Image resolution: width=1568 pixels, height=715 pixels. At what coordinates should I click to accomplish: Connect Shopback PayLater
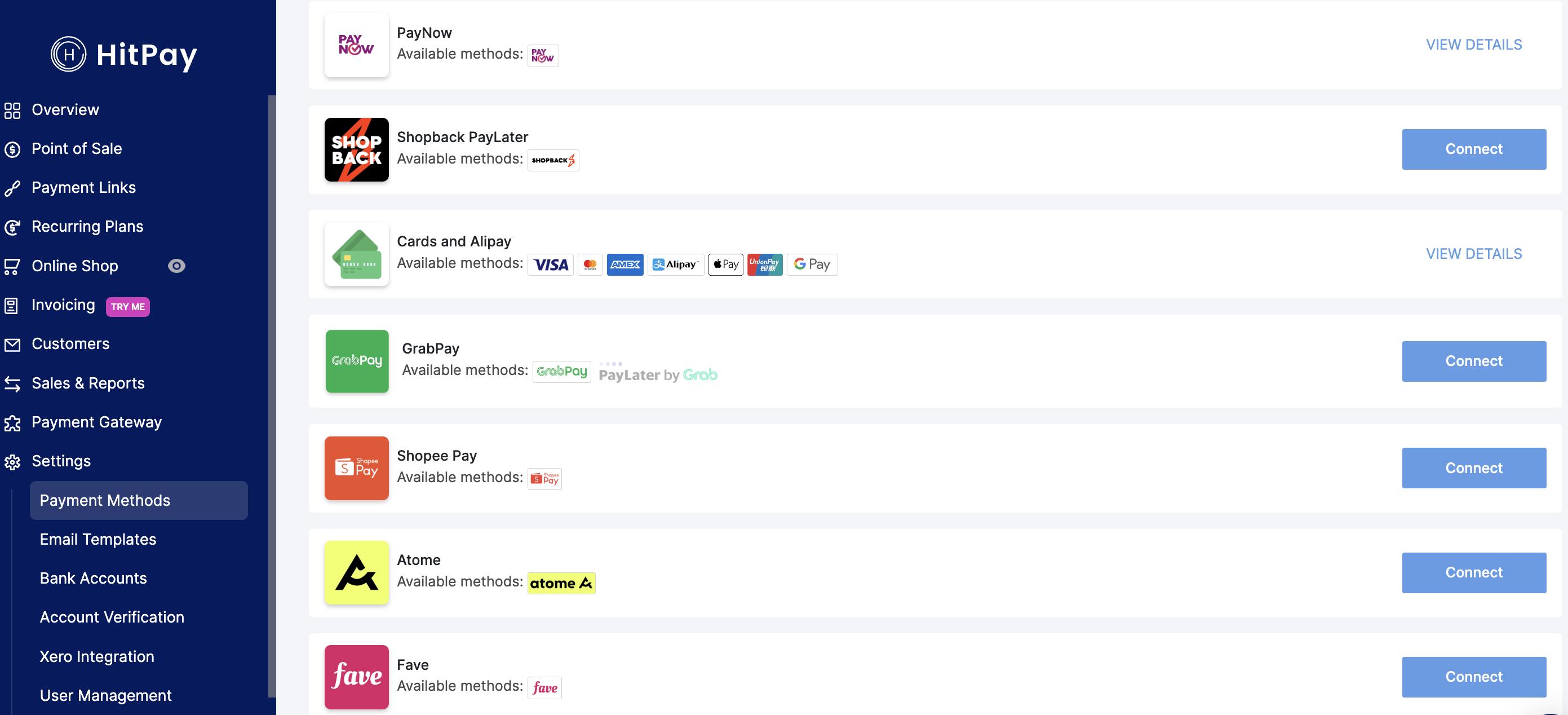click(1474, 149)
